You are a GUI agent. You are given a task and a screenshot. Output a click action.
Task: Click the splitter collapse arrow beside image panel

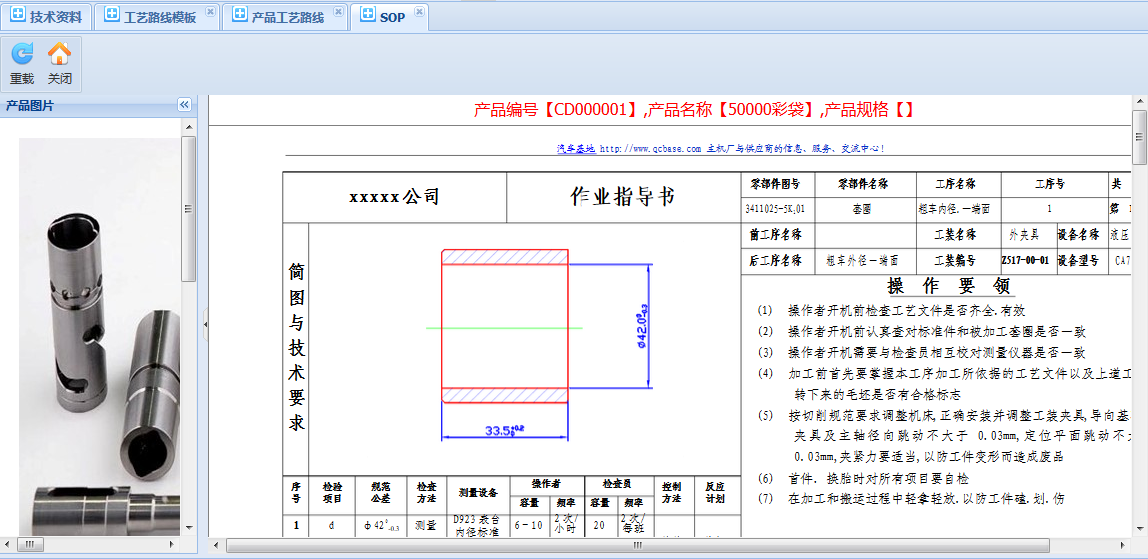(204, 323)
